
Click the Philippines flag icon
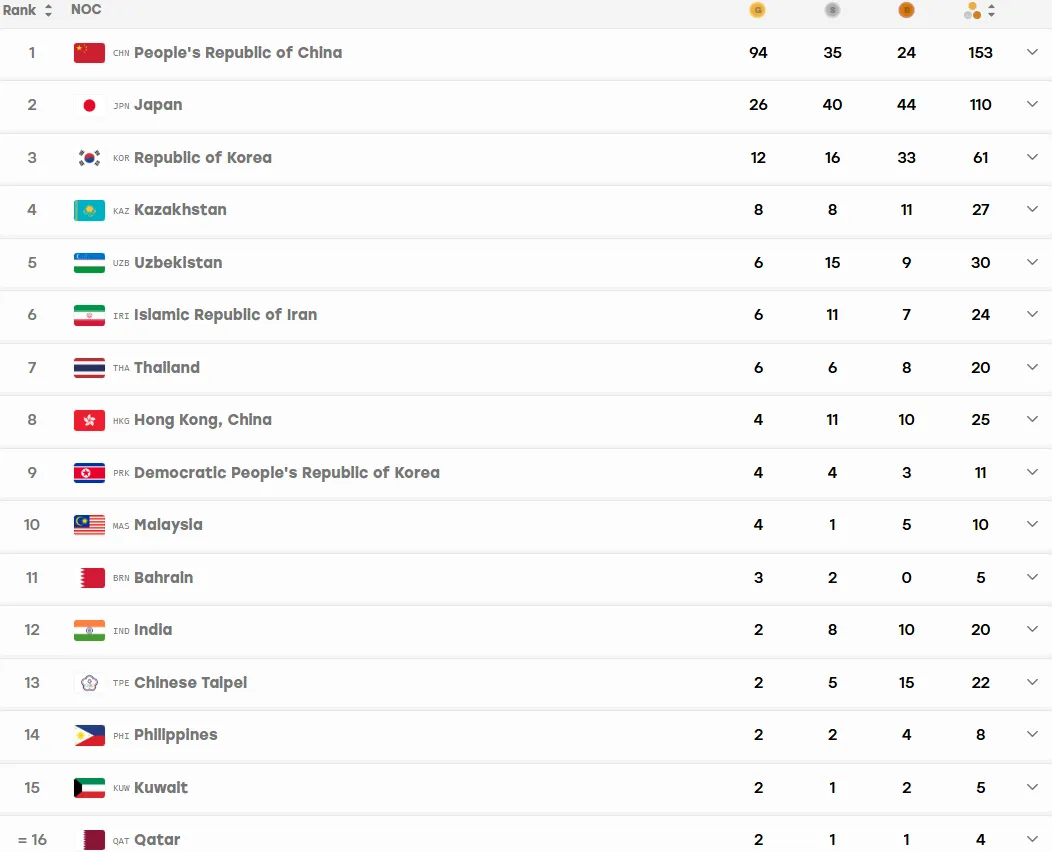[89, 735]
